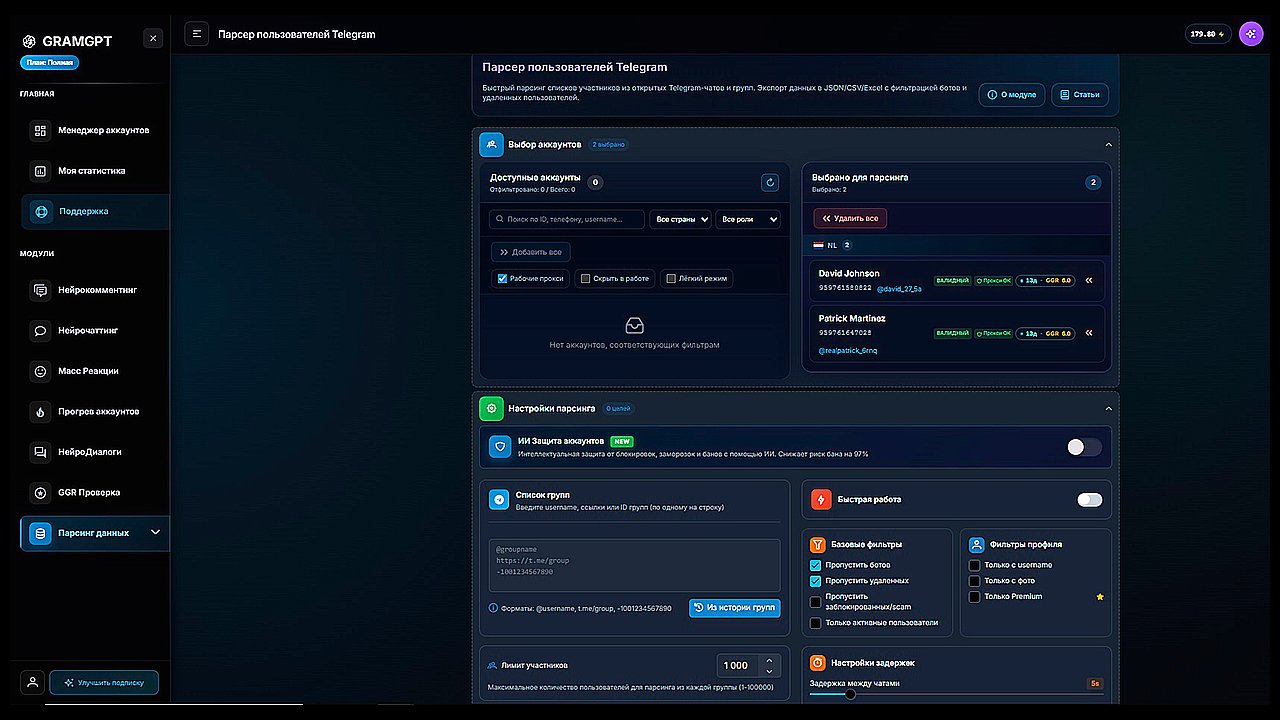This screenshot has width=1280, height=720.
Task: Open Масс Реакции module
Action: tap(95, 371)
